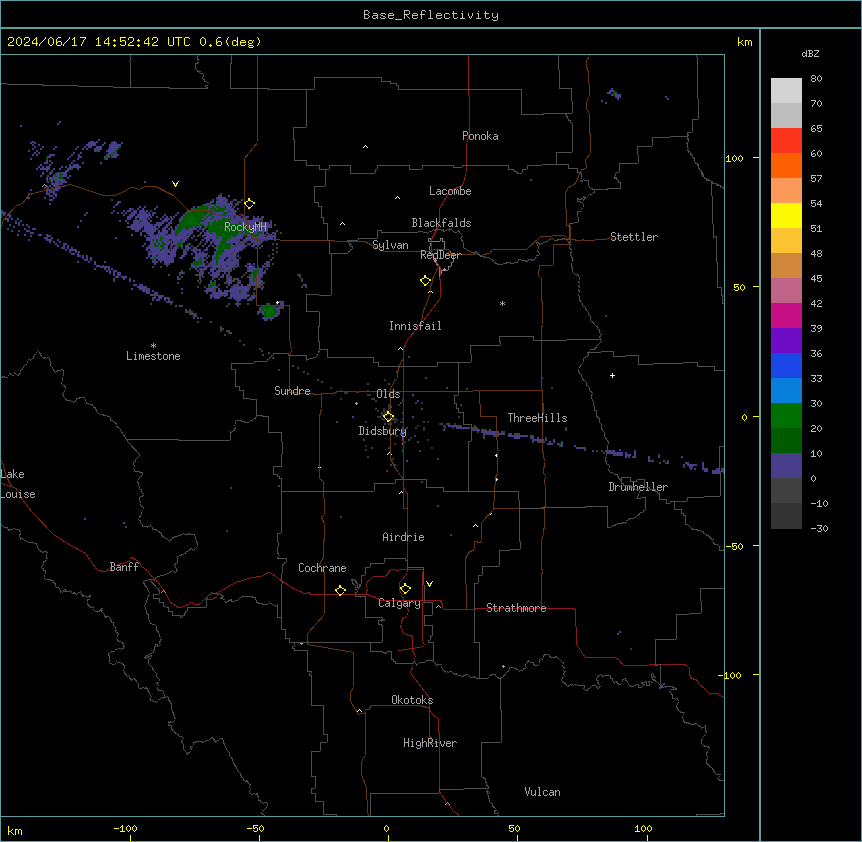
Task: Click the -100 tick on the horizontal axis
Action: [x=125, y=828]
